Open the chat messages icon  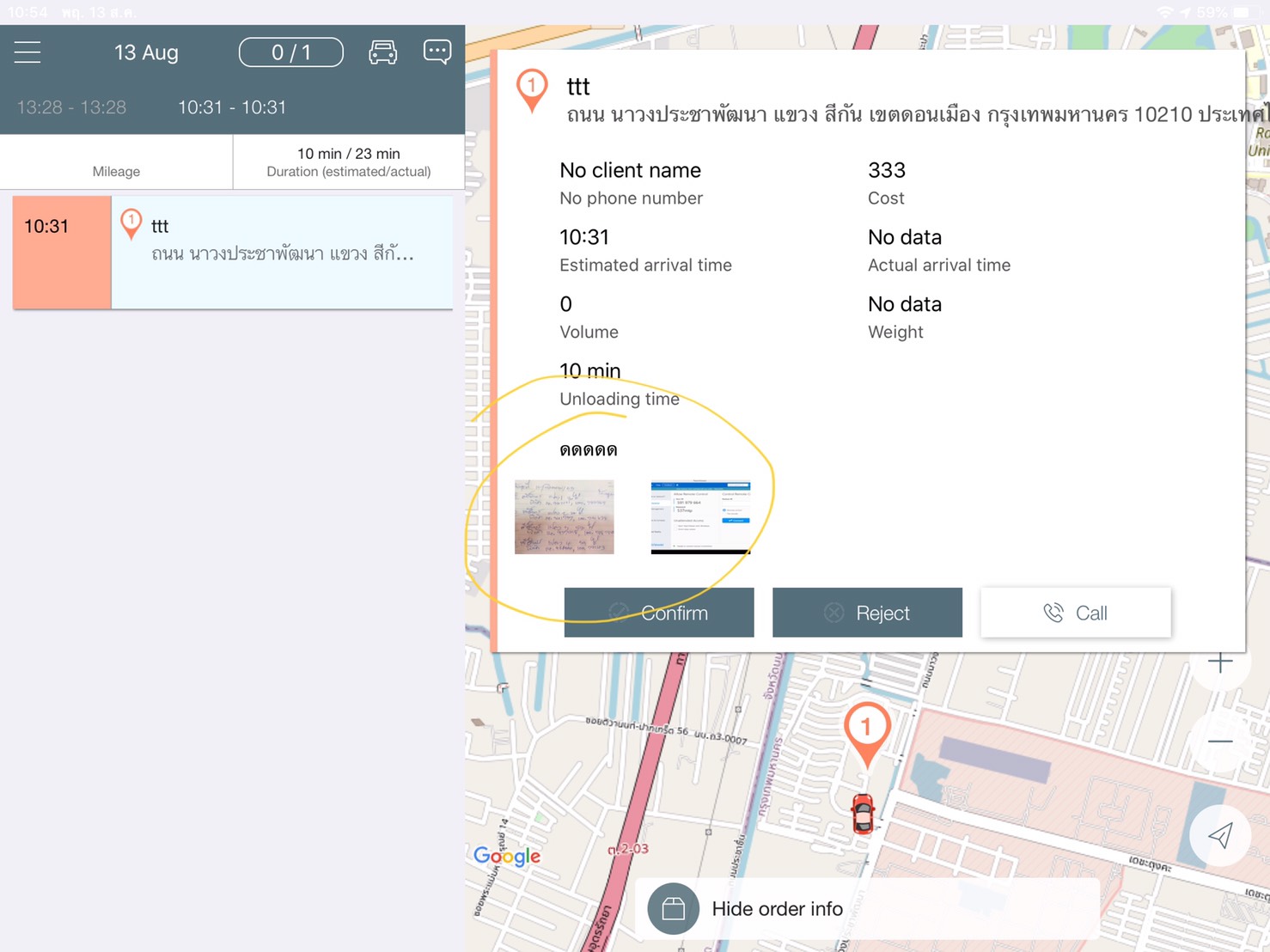point(437,52)
